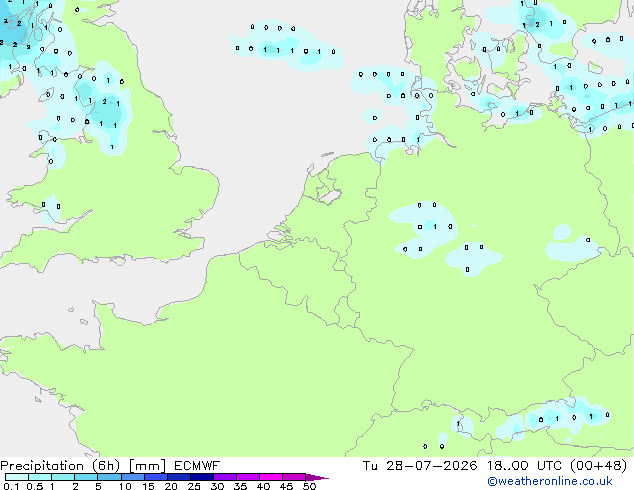Select the 20–25 mm legend color swatch
634x490 pixels.
tap(178, 477)
